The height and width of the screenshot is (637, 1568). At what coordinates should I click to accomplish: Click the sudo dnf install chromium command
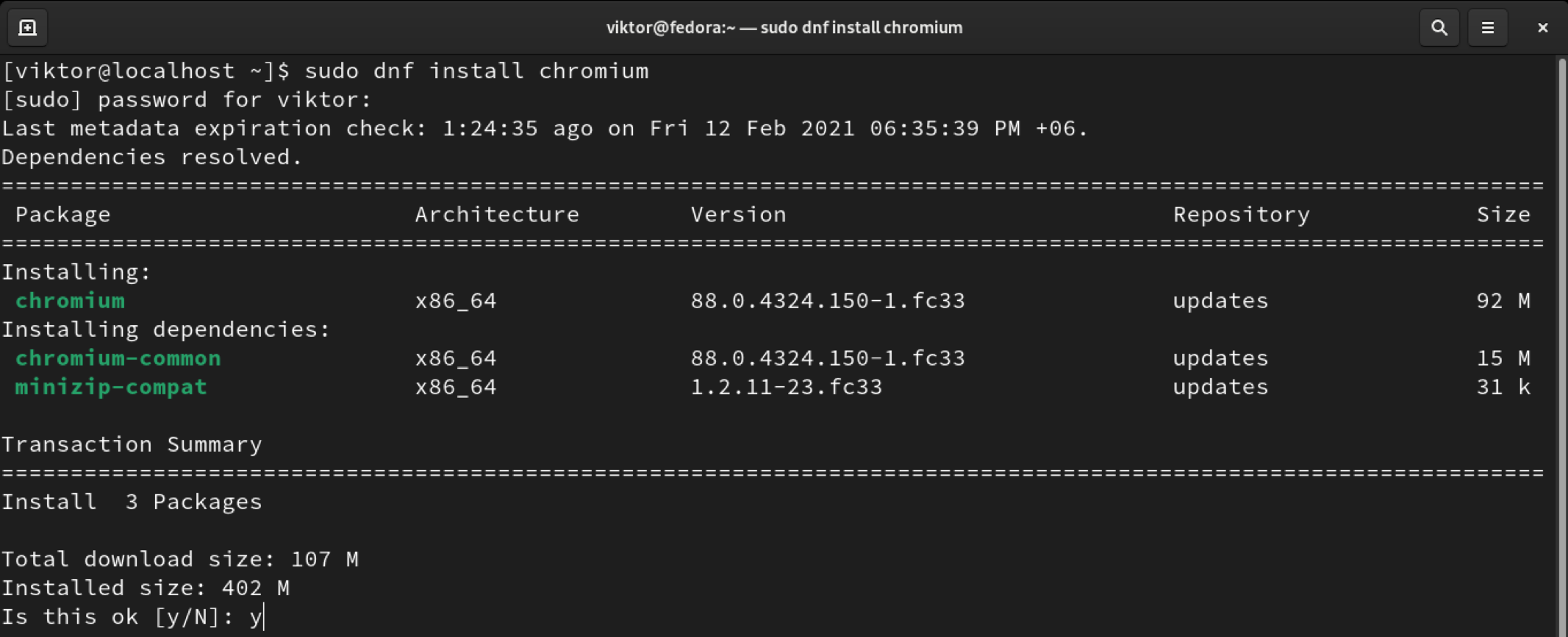(476, 71)
